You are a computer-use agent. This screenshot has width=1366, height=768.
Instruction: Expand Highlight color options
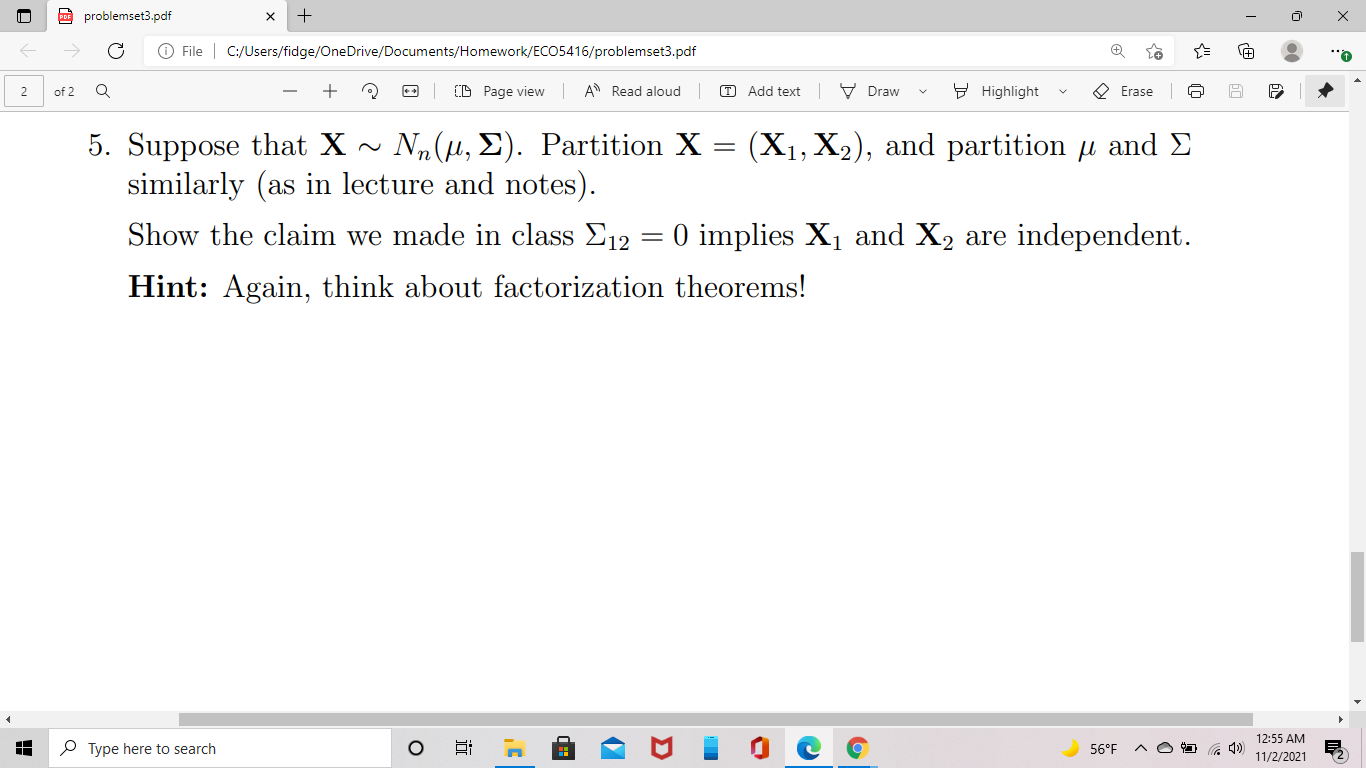(x=1062, y=91)
